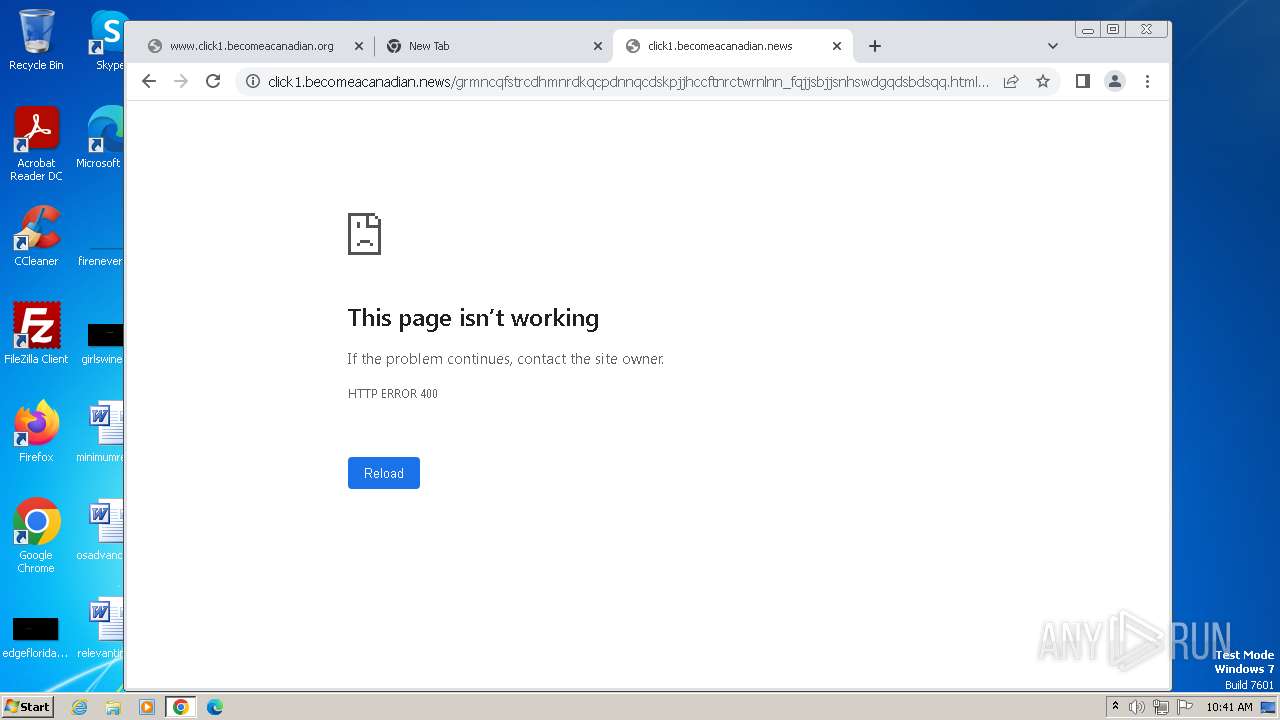Reload page using toolbar refresh icon

(213, 81)
